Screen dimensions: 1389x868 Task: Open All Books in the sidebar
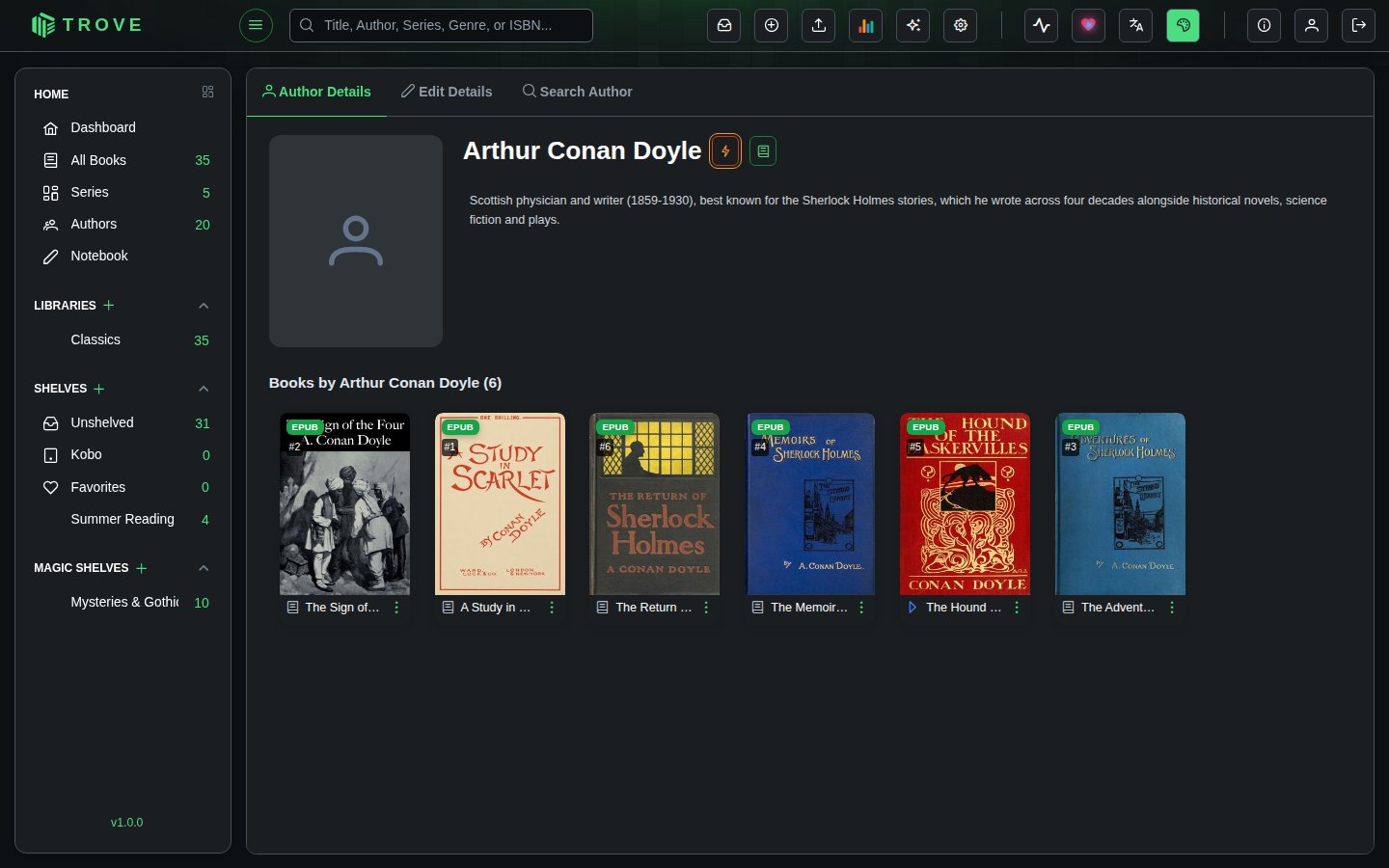click(123, 160)
